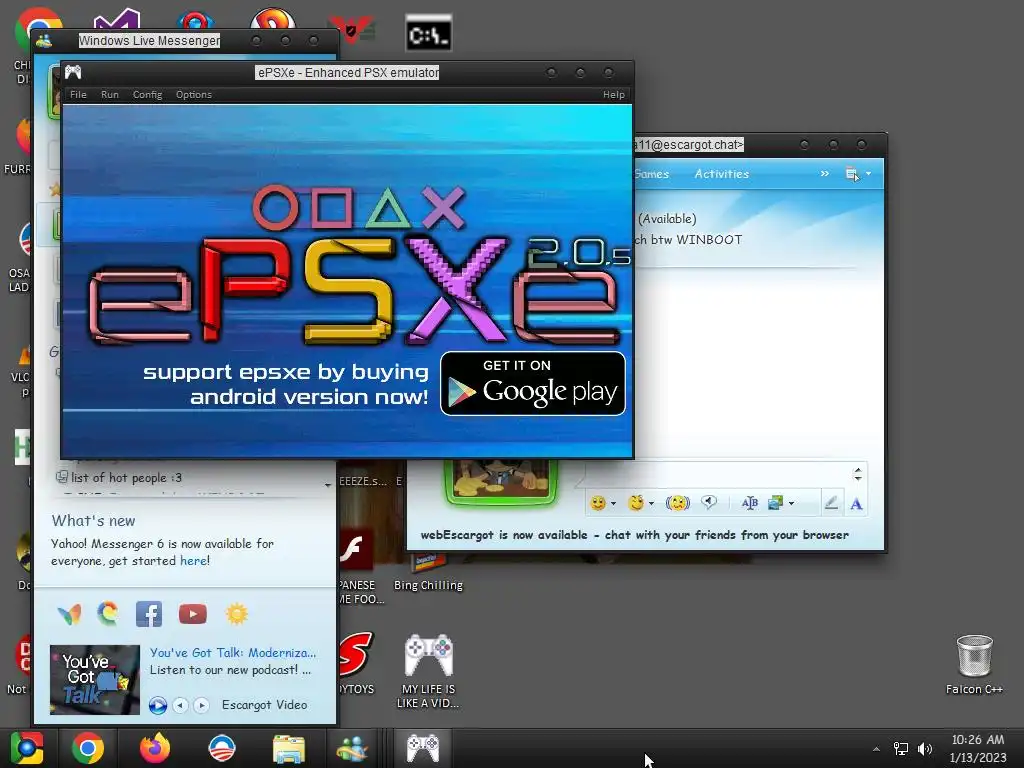The height and width of the screenshot is (768, 1024).
Task: Click the Chrome-style icon in Messenger tab bar
Action: 108,614
